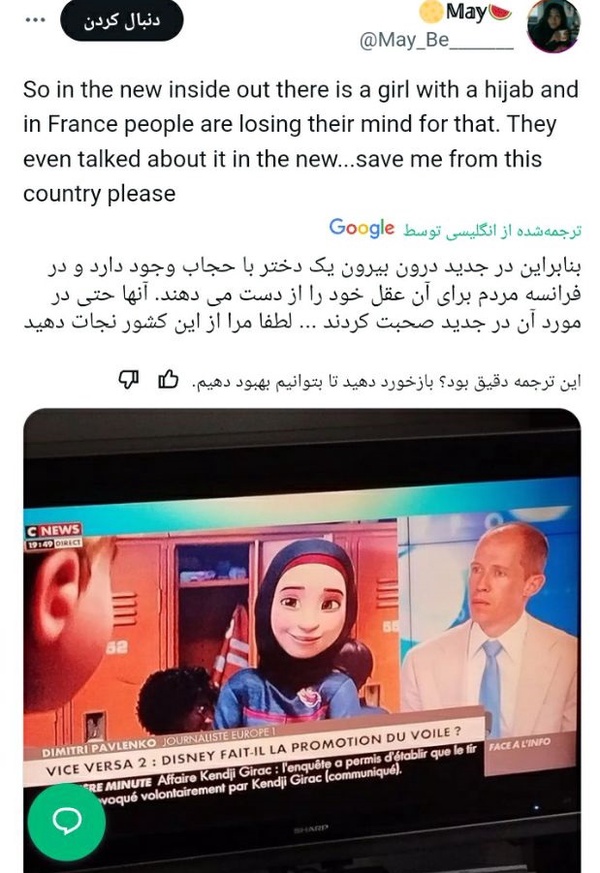
Task: Click the Google logo beside the translation
Action: (361, 228)
